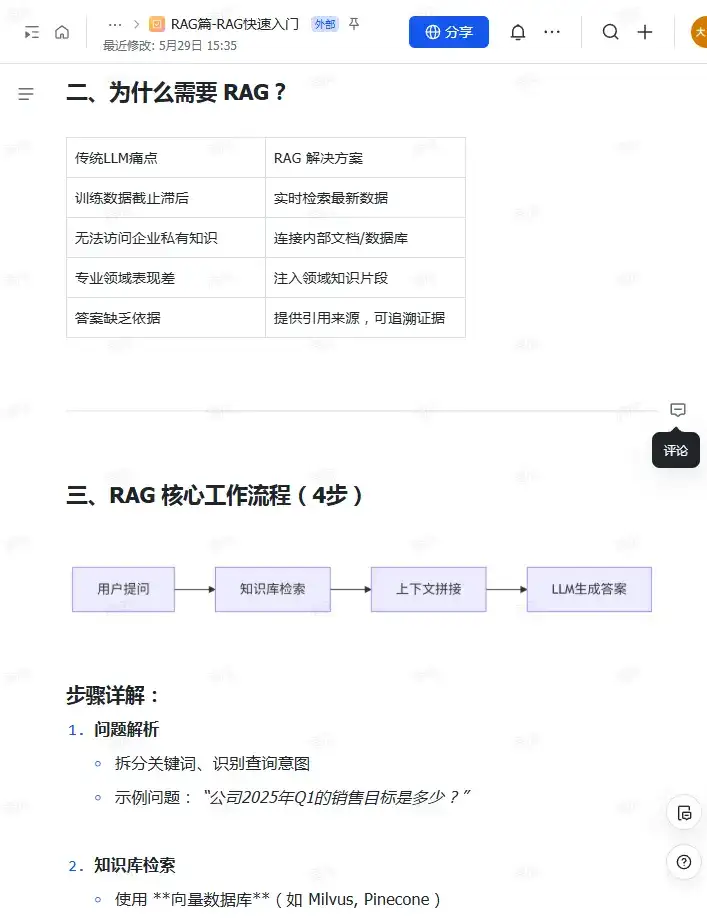
Task: Select table cell 训练数据截止滞后
Action: pyautogui.click(x=166, y=198)
